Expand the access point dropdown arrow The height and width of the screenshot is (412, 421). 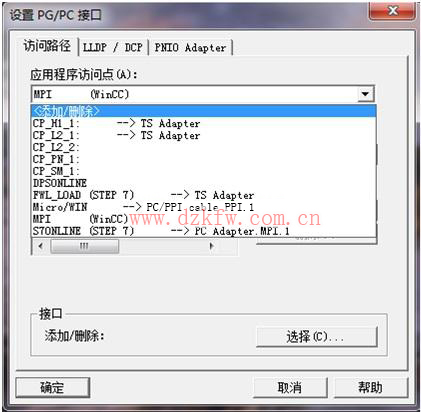pyautogui.click(x=366, y=94)
